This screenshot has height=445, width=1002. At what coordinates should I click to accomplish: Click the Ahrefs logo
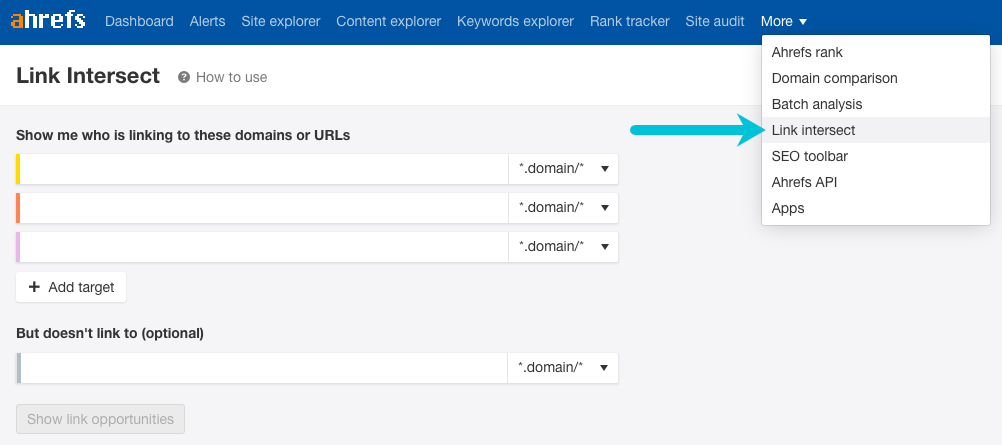[x=48, y=20]
